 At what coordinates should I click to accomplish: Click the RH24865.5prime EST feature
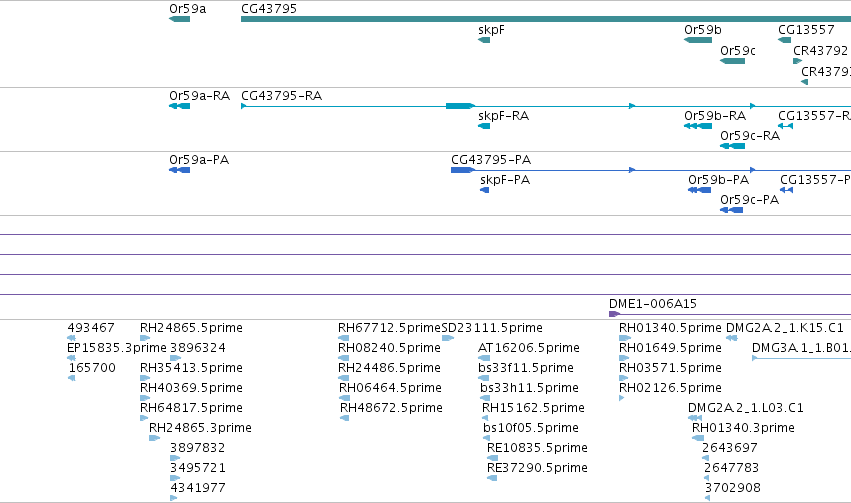pyautogui.click(x=145, y=338)
